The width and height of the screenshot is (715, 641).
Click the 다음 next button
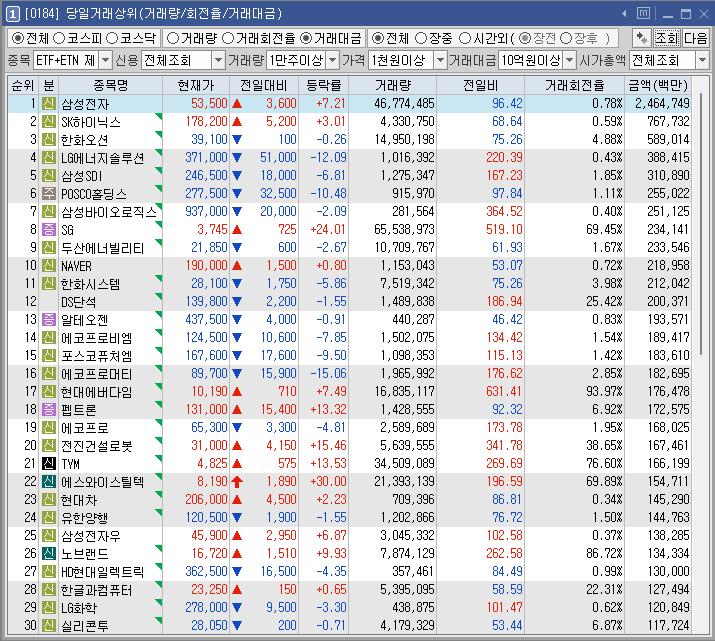695,38
